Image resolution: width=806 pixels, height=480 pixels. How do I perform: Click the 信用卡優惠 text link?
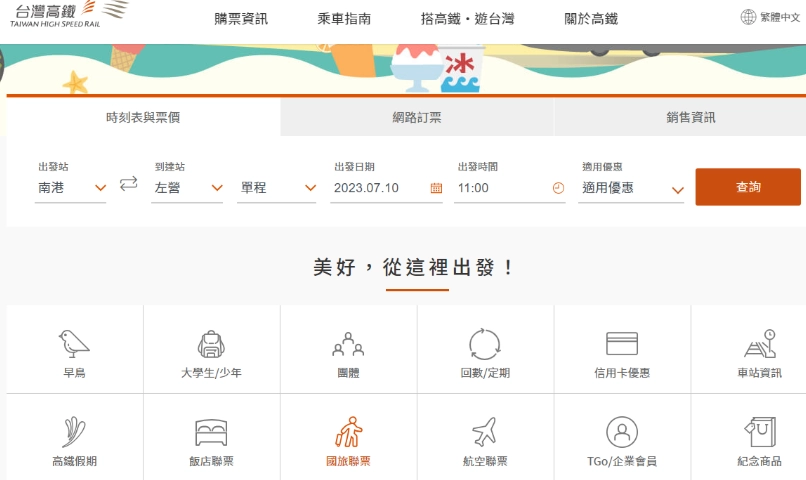[x=622, y=373]
